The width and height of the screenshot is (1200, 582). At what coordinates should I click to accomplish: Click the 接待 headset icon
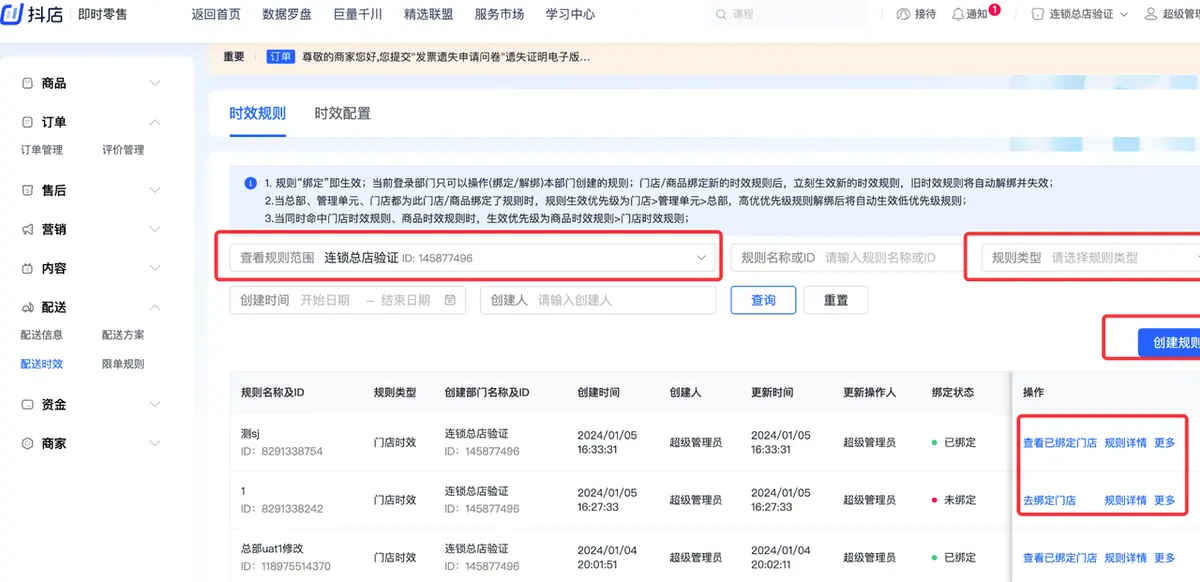point(904,14)
